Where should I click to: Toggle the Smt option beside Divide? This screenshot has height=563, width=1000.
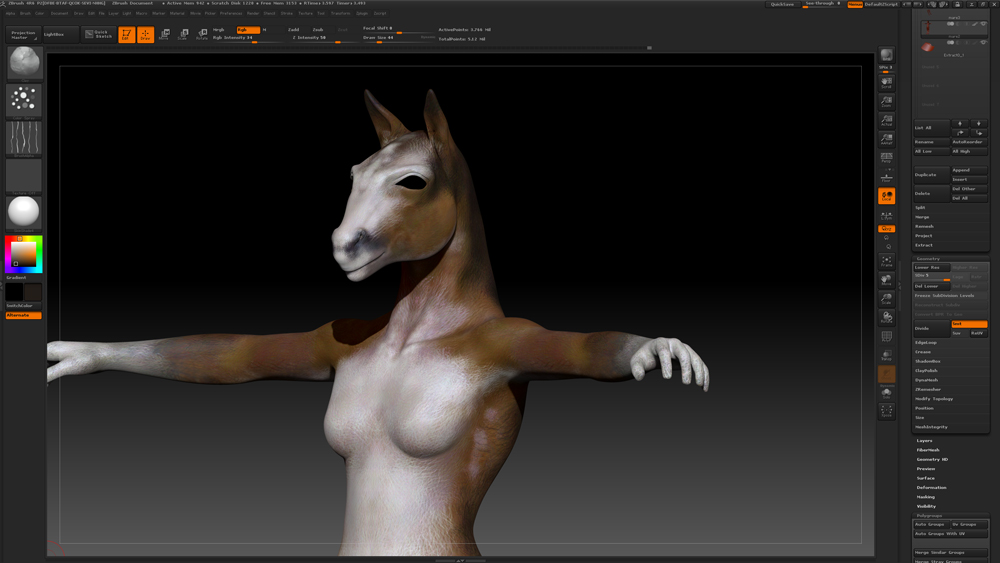(968, 324)
